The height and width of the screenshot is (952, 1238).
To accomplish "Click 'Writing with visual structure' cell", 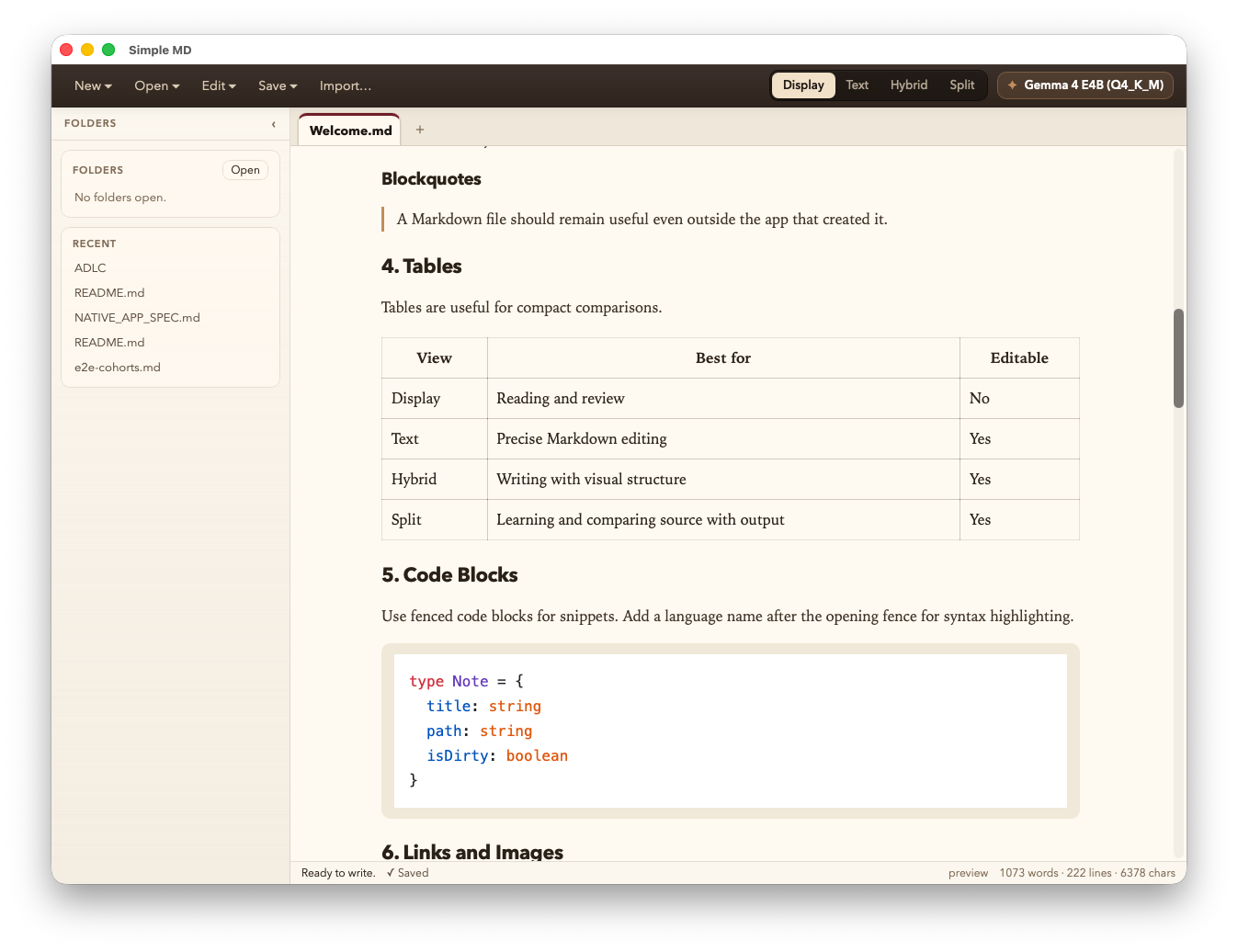I will tap(723, 480).
